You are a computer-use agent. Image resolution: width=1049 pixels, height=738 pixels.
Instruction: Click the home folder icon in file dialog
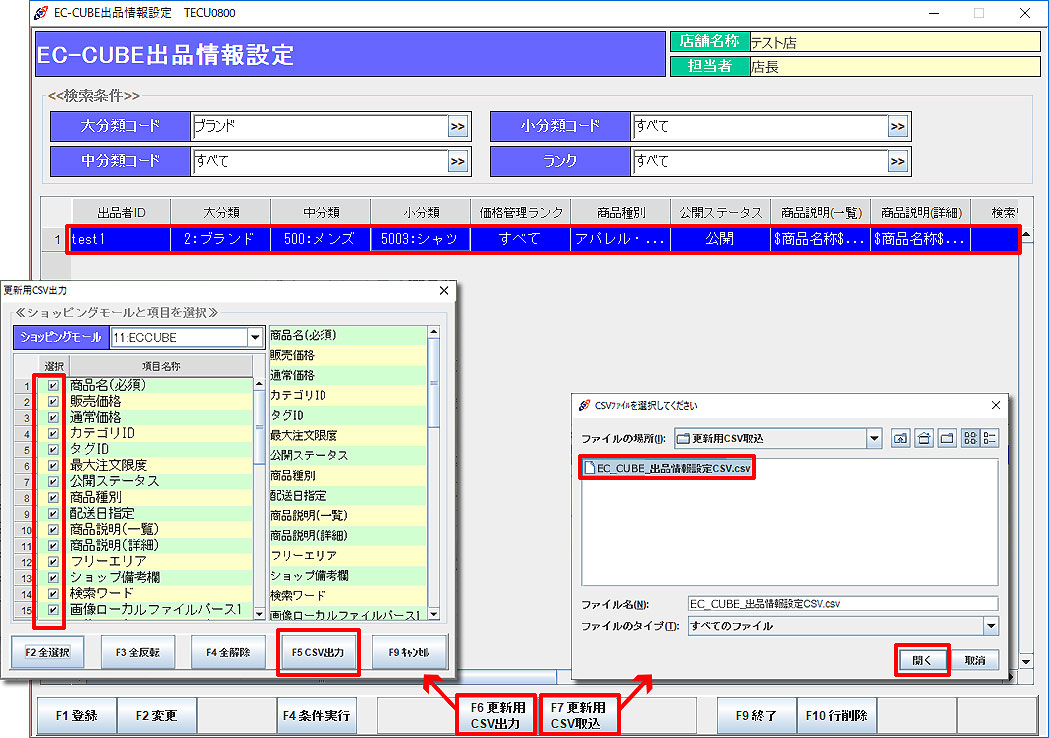point(924,438)
